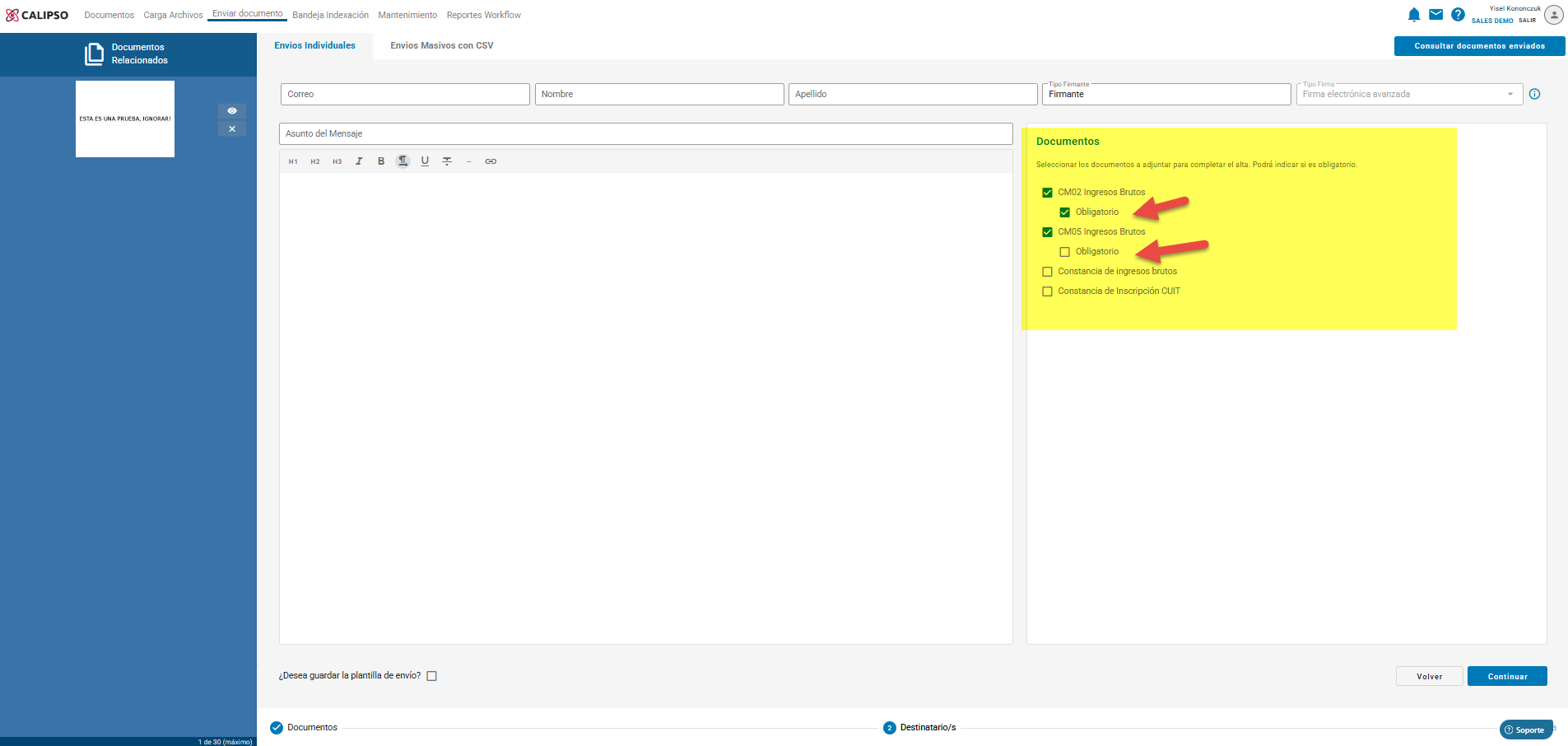Image resolution: width=1568 pixels, height=746 pixels.
Task: Focus the Asunto del Mensaje field
Action: pyautogui.click(x=646, y=133)
